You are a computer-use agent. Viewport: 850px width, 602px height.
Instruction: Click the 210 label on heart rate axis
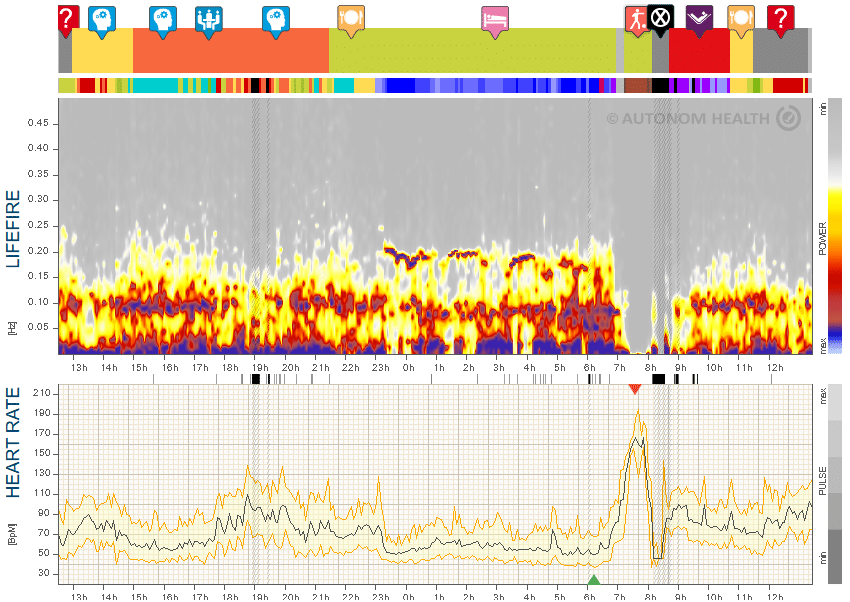[41, 393]
